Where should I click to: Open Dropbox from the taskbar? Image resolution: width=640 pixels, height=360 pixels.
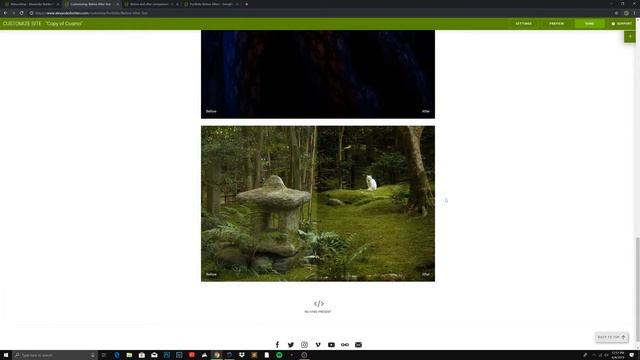click(x=242, y=355)
